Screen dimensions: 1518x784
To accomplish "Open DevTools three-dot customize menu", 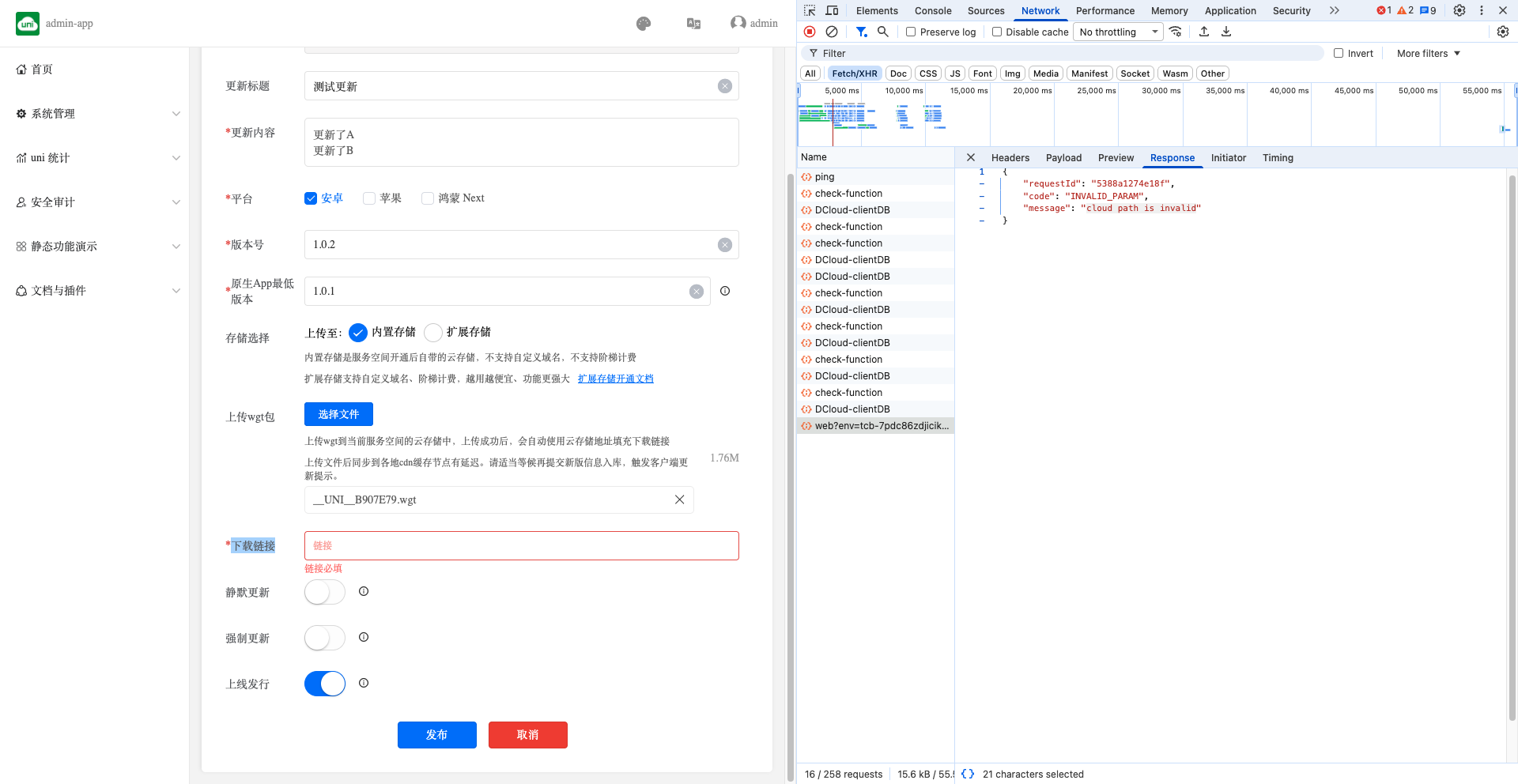I will point(1482,10).
